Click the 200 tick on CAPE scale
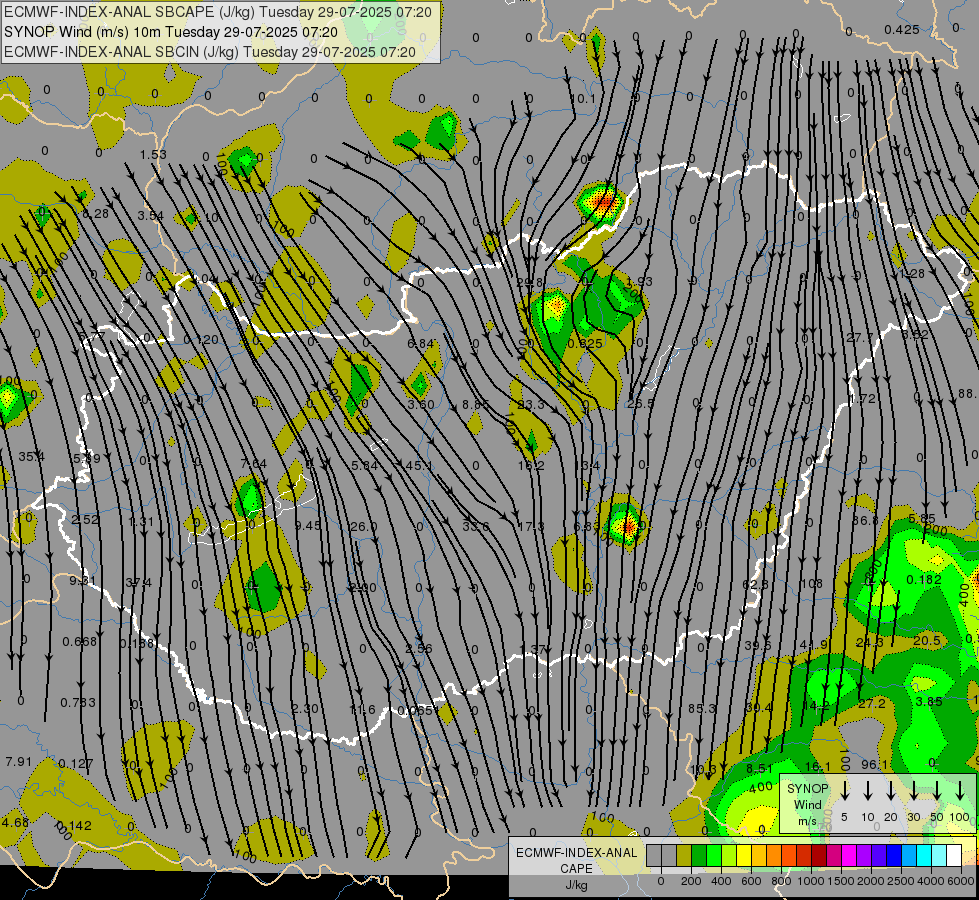Image resolution: width=979 pixels, height=900 pixels. pyautogui.click(x=691, y=881)
